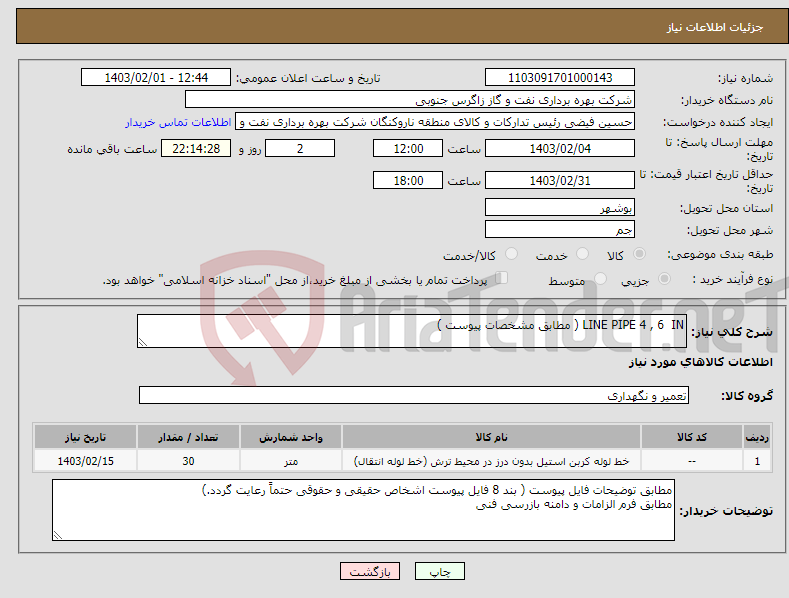
Task: Click the remaining days field showing 2
Action: (300, 148)
